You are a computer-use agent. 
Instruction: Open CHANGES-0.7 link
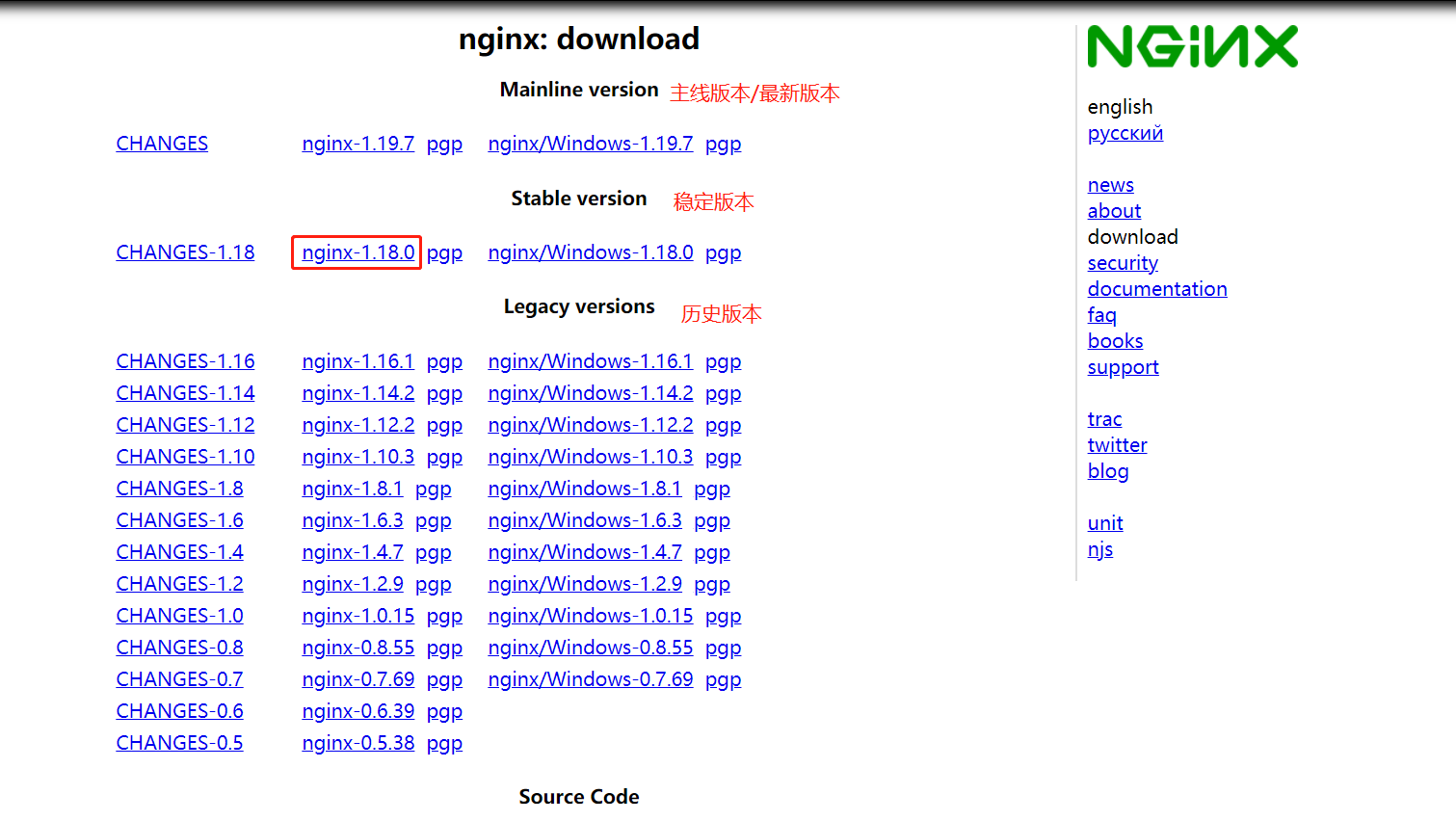(179, 679)
